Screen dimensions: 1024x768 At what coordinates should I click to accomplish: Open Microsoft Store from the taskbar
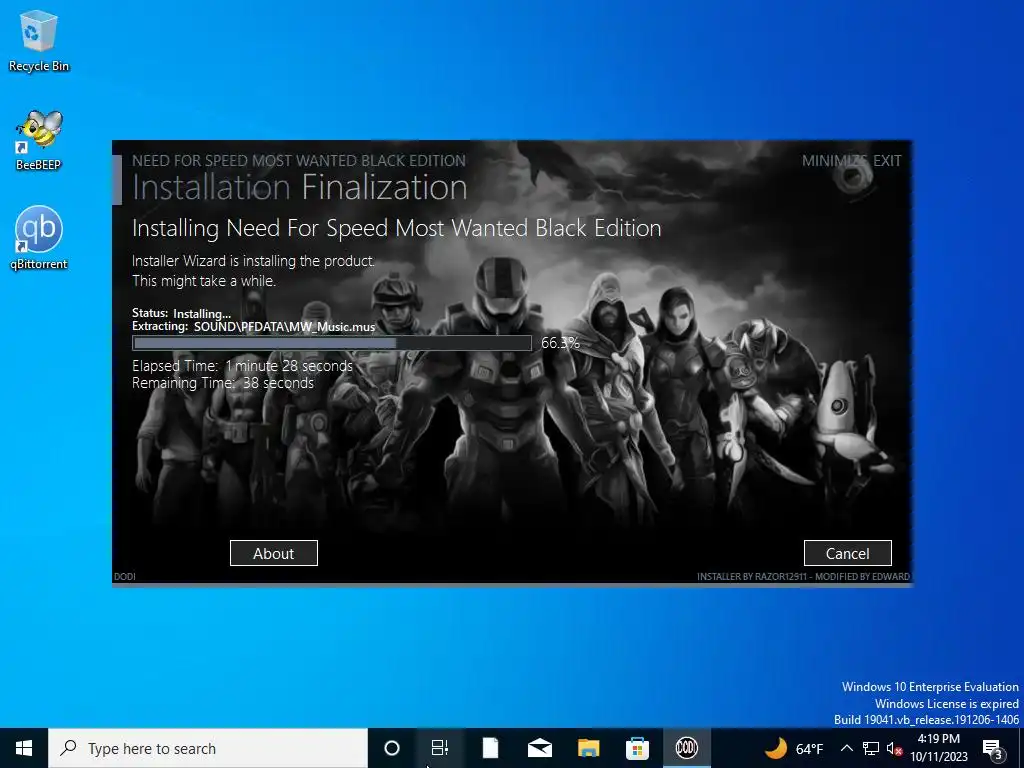click(x=637, y=748)
